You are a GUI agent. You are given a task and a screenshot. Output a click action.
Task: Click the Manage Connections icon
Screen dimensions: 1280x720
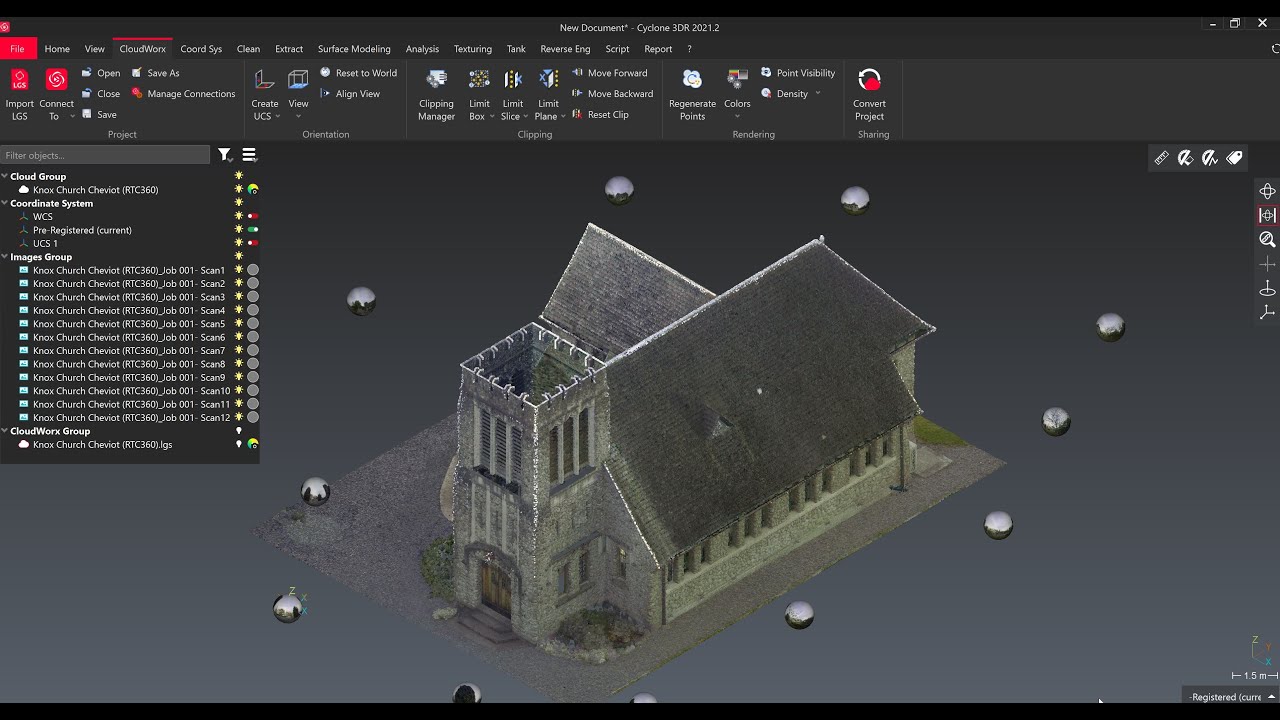tap(137, 94)
